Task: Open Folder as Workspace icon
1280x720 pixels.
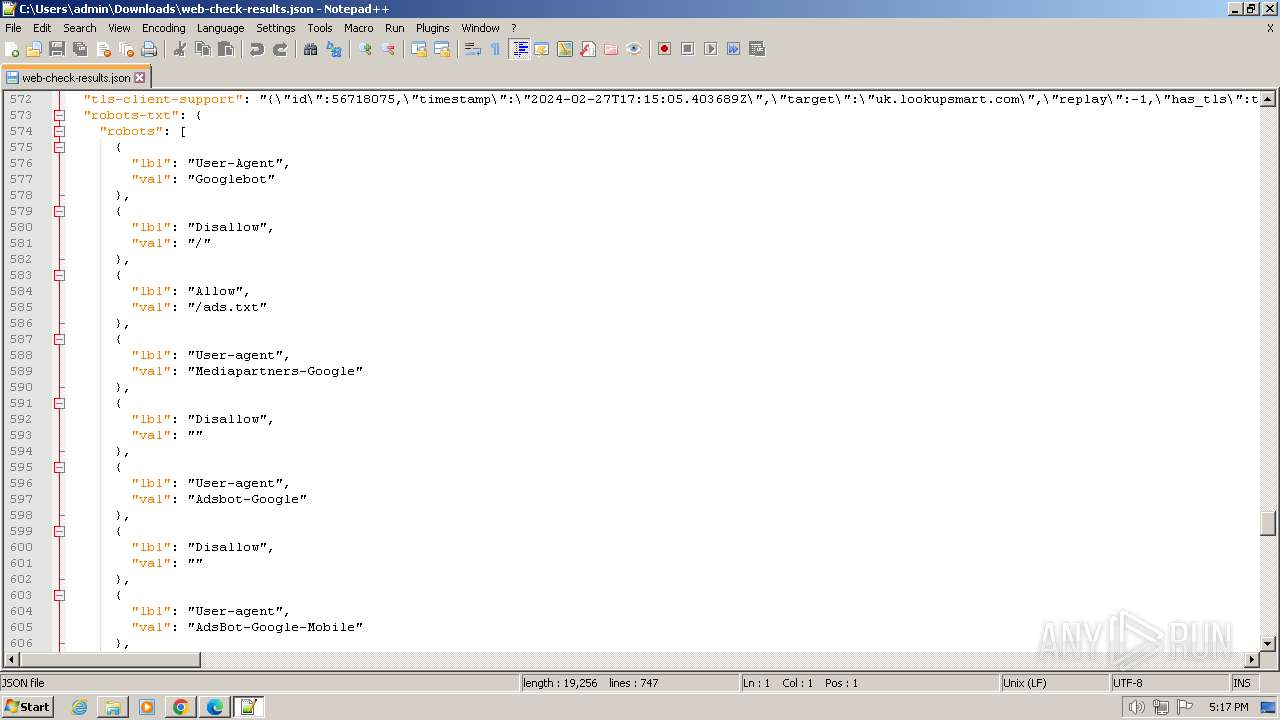Action: (611, 49)
